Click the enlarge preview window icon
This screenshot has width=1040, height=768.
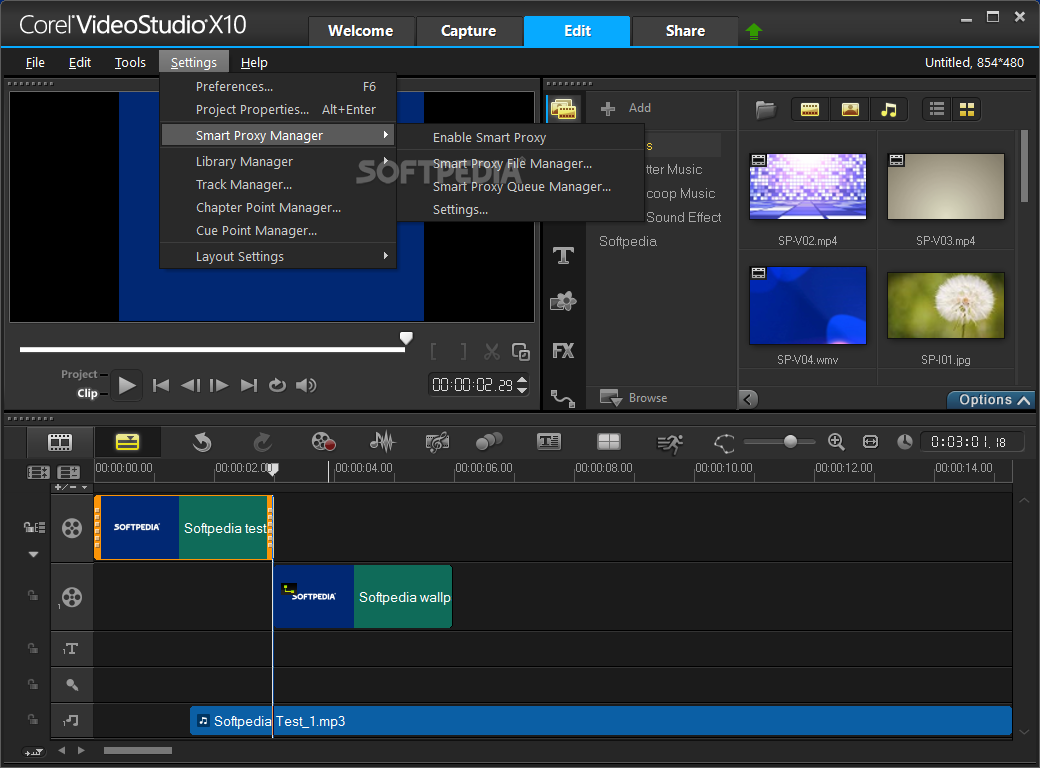[x=521, y=352]
